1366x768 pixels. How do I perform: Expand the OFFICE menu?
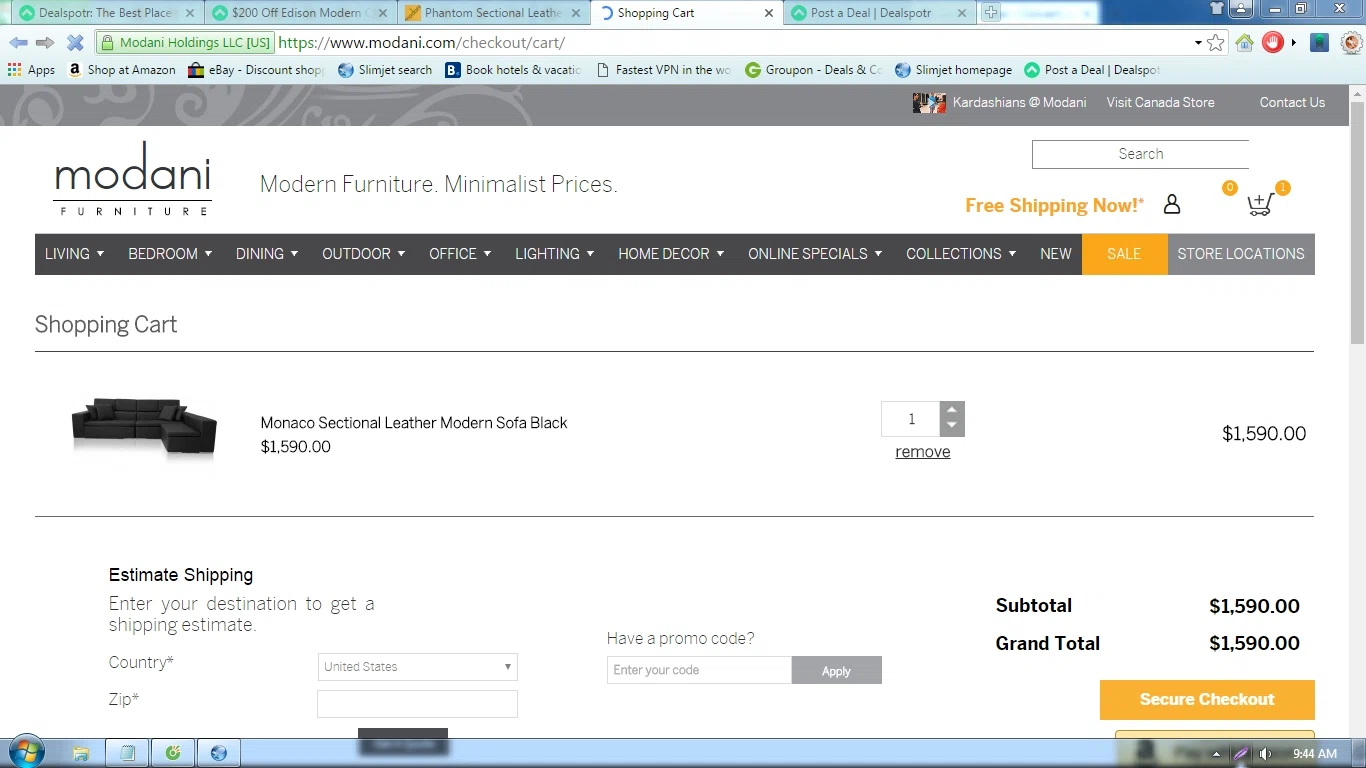460,254
